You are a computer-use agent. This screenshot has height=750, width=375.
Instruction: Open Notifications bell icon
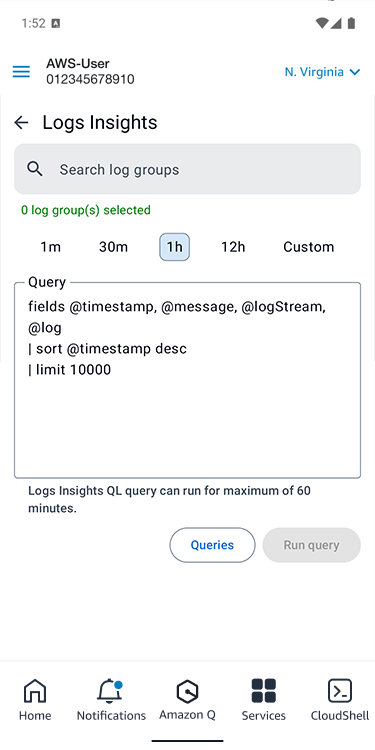(111, 691)
